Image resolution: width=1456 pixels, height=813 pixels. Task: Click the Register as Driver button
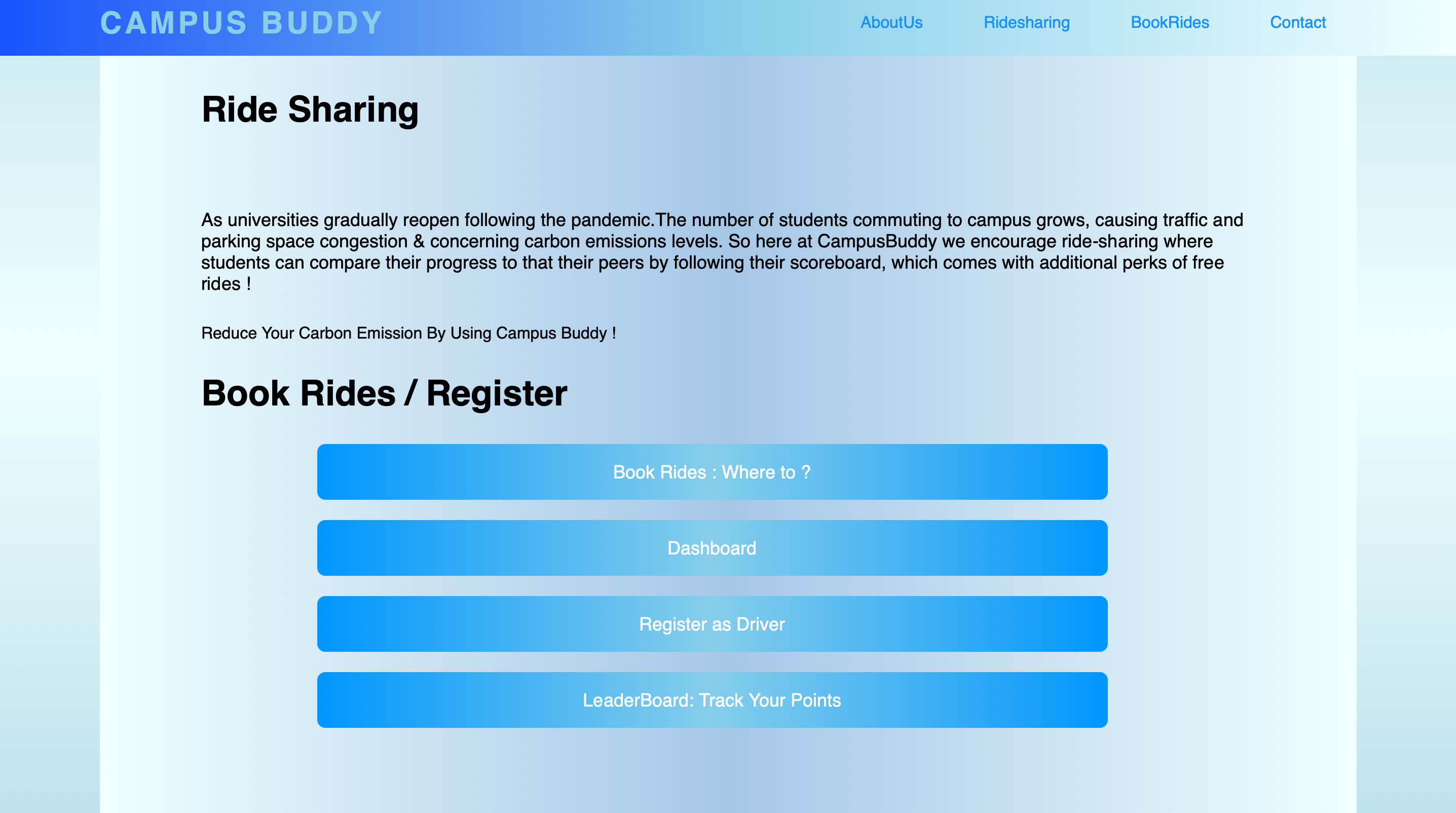[x=712, y=623]
